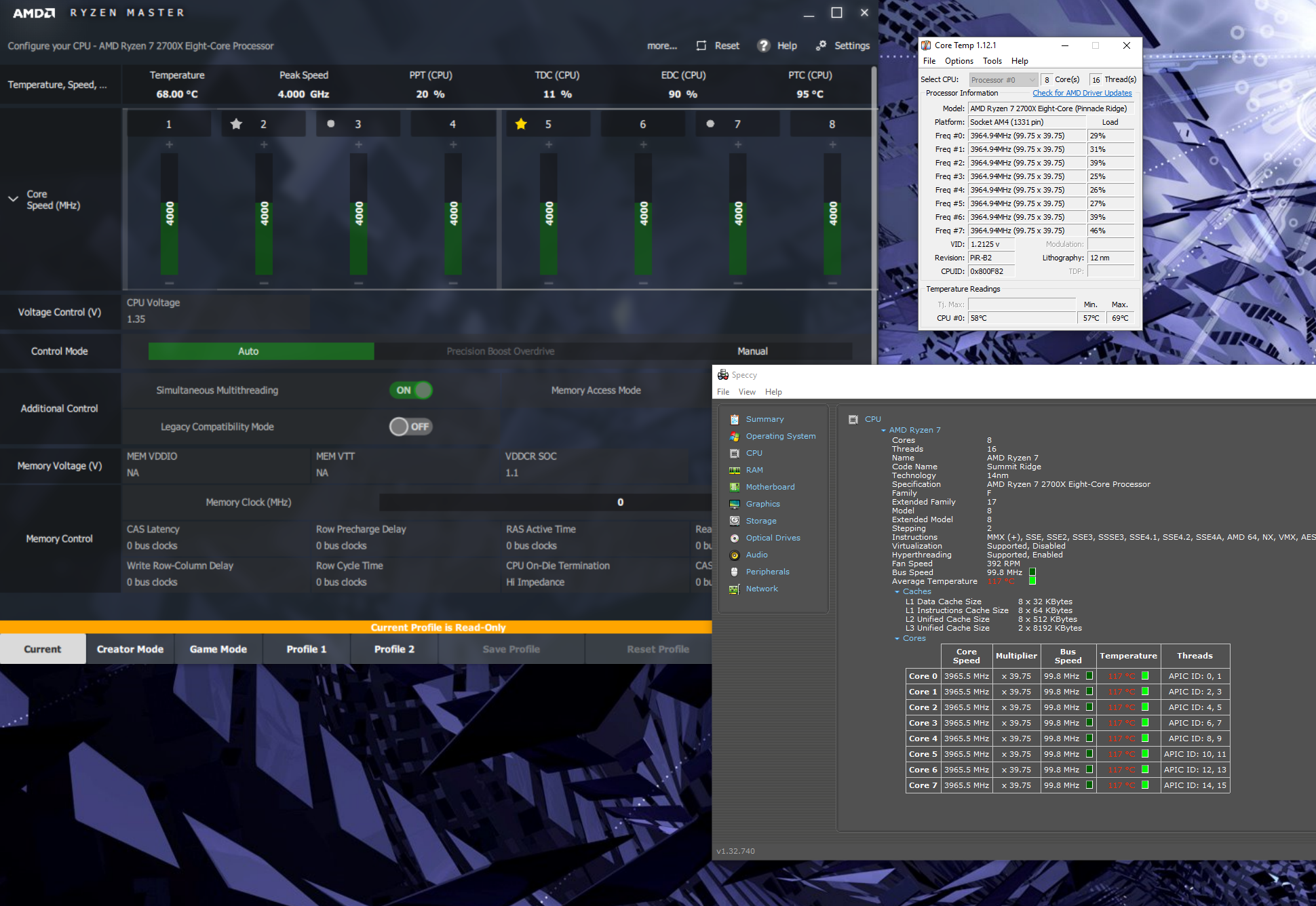Collapse the AMD Ryzen 7 tree node

pos(883,431)
